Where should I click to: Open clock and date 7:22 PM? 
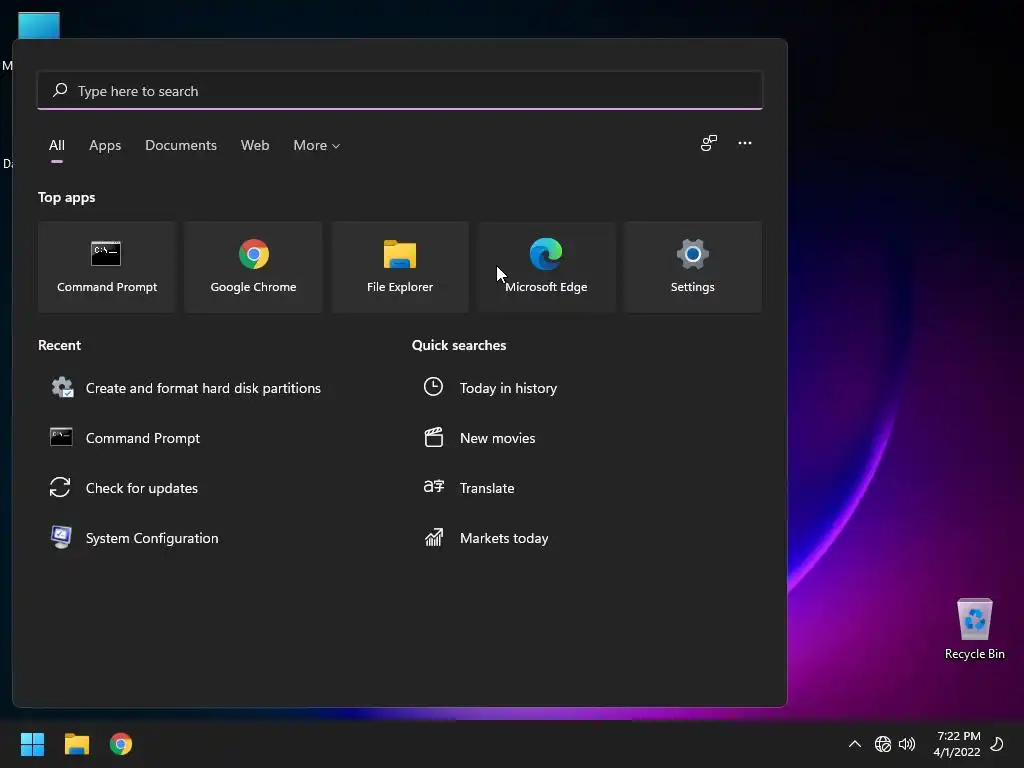[957, 744]
